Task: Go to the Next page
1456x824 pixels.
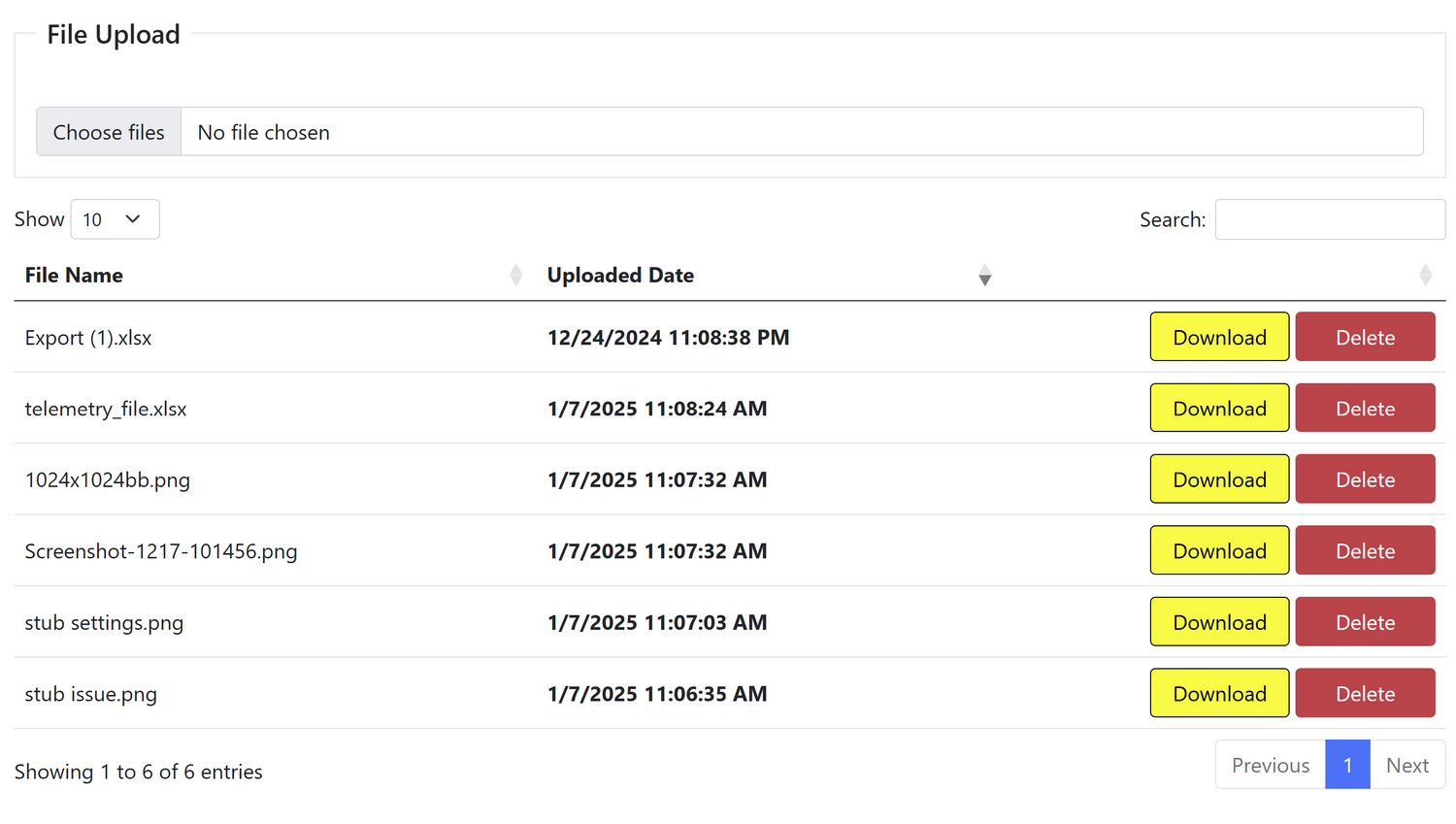Action: pos(1406,765)
